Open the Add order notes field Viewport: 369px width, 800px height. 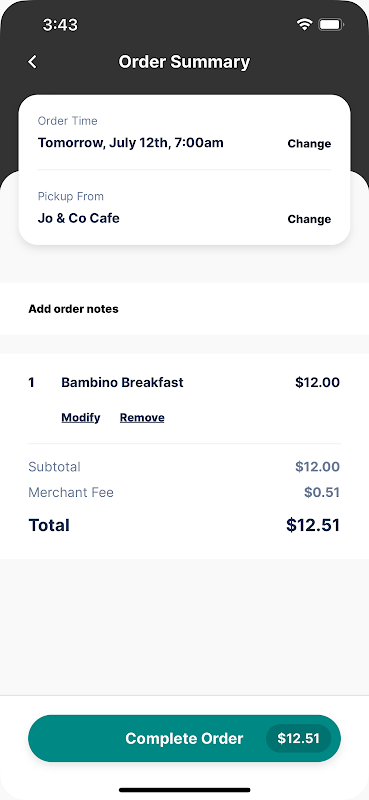click(184, 309)
